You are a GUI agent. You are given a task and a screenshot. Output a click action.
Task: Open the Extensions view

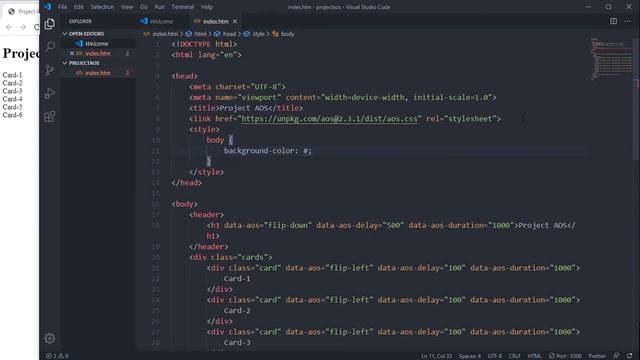(x=50, y=117)
